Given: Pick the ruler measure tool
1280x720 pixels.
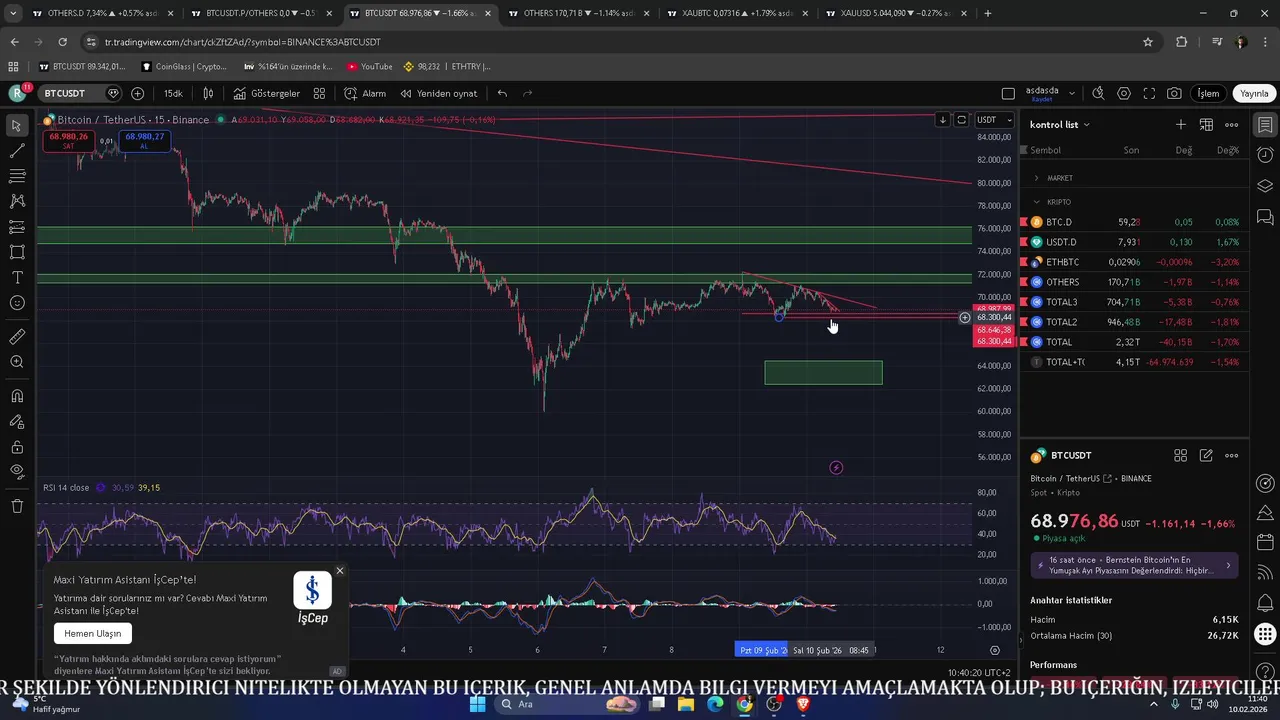Looking at the screenshot, I should click(17, 337).
